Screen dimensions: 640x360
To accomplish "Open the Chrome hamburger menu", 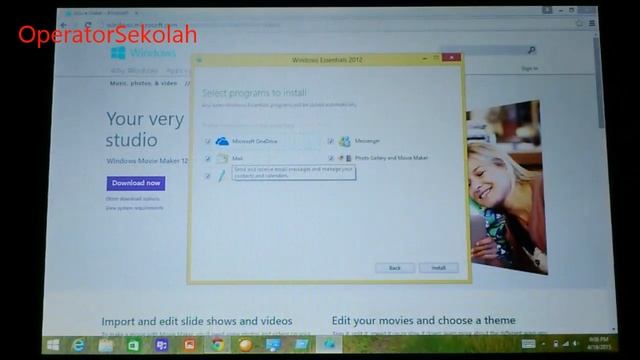I will 592,24.
